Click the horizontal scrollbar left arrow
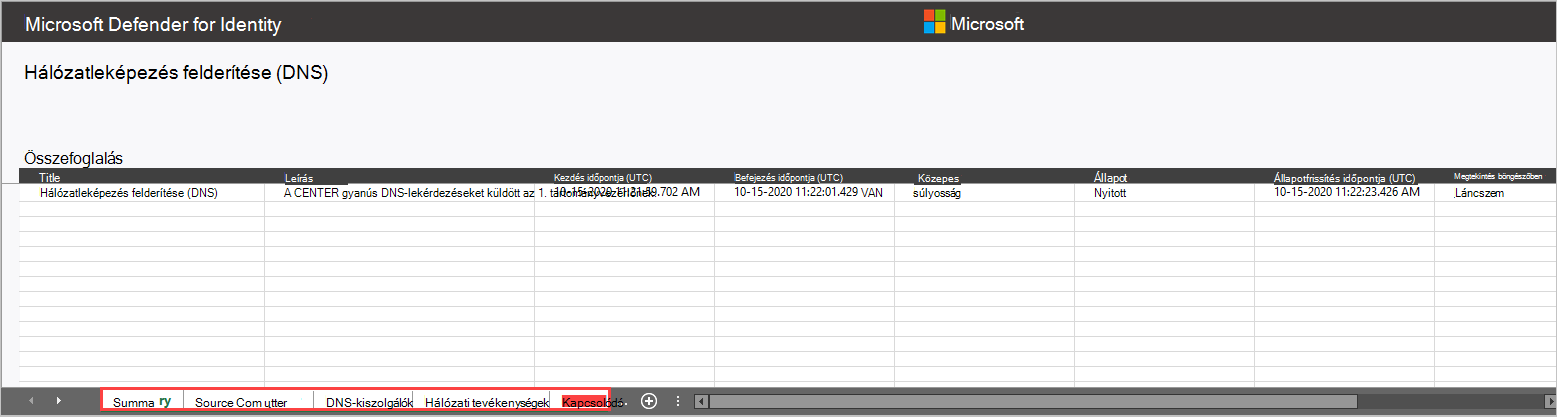This screenshot has width=1557, height=417. tap(701, 401)
